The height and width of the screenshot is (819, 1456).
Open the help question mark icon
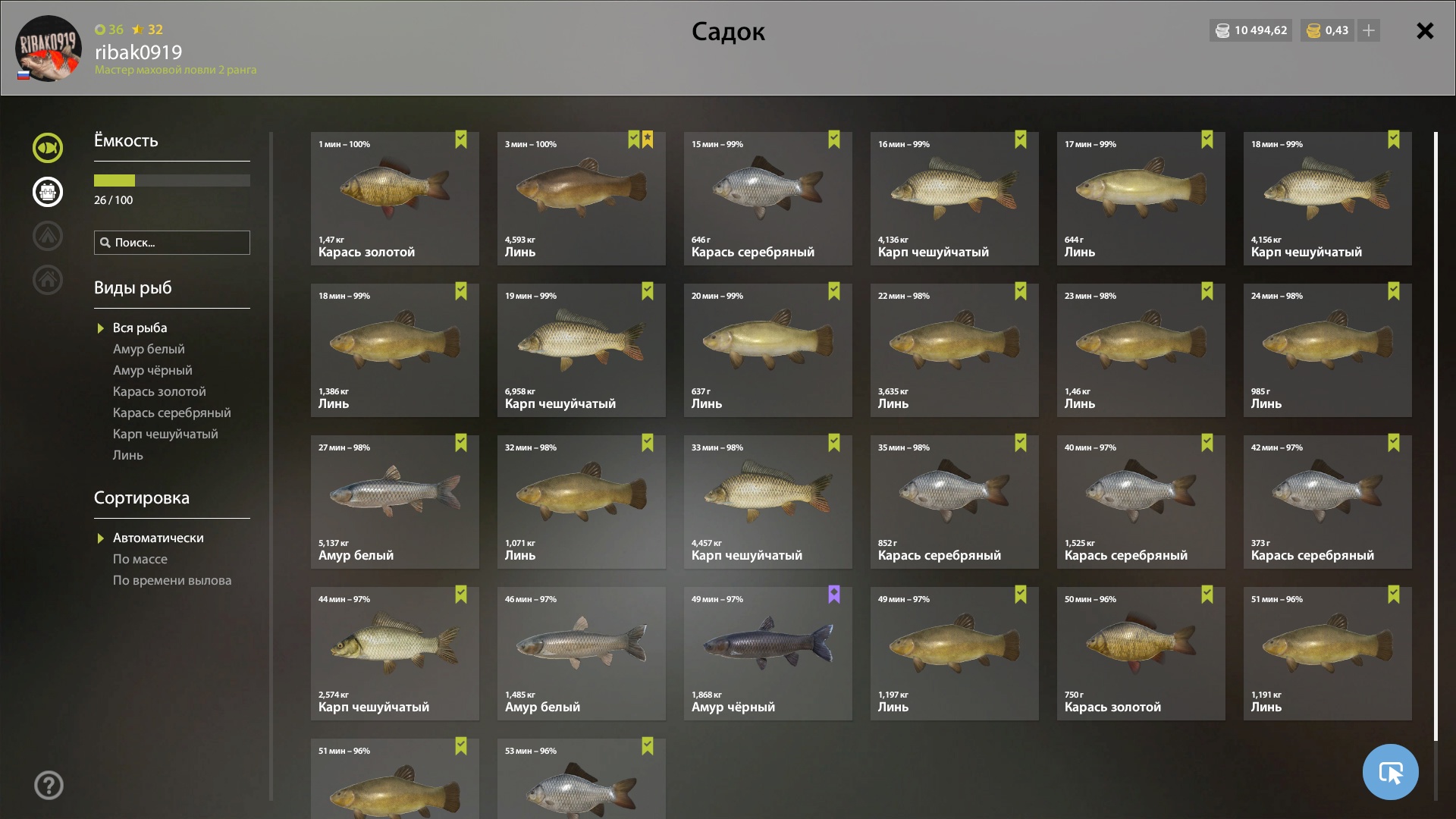pos(49,786)
